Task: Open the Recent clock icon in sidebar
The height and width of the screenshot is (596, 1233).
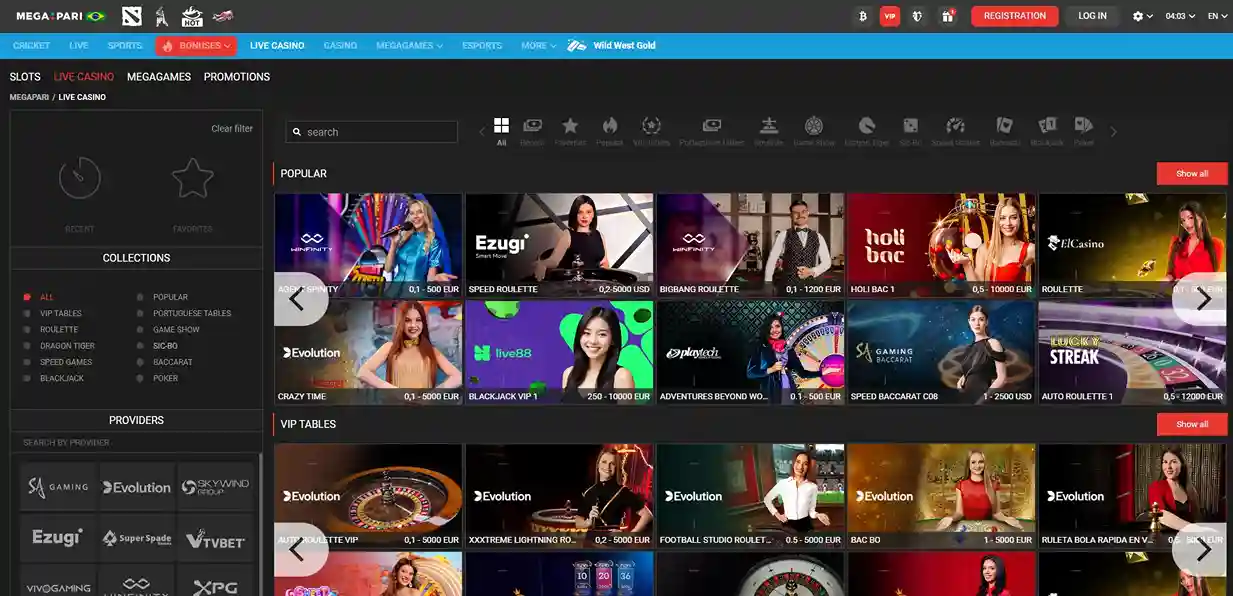Action: [x=80, y=179]
